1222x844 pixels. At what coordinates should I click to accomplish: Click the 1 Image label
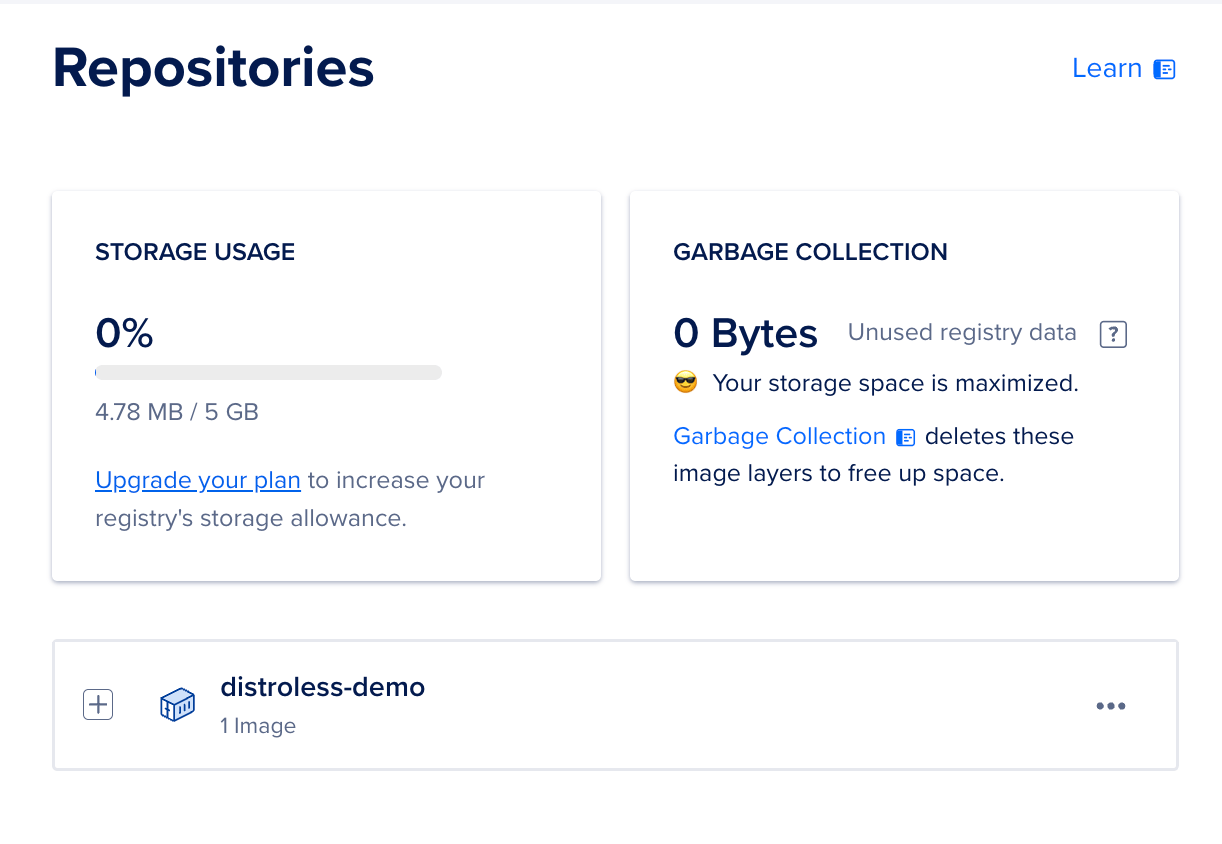(258, 726)
